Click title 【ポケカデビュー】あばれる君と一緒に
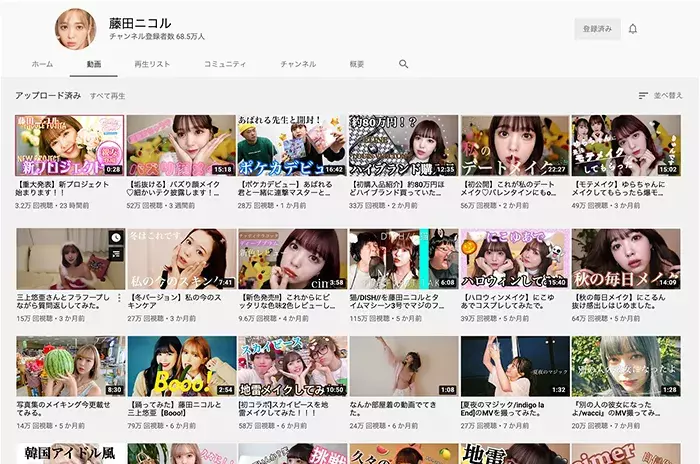This screenshot has width=700, height=464. [x=285, y=188]
